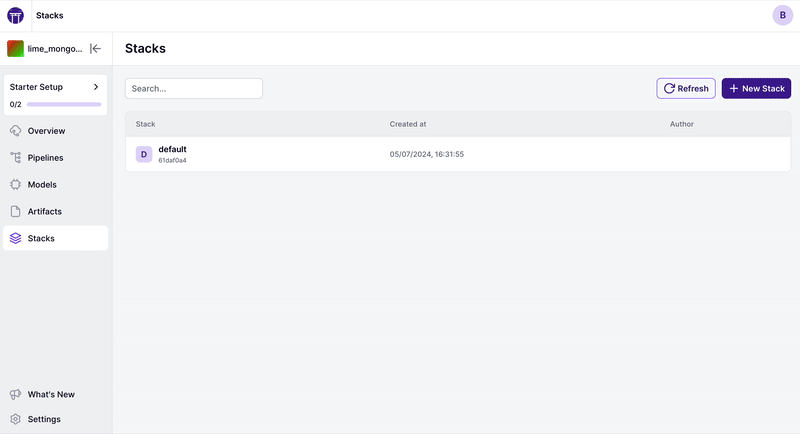
Task: Click the lime_mongo workspace name
Action: point(55,48)
